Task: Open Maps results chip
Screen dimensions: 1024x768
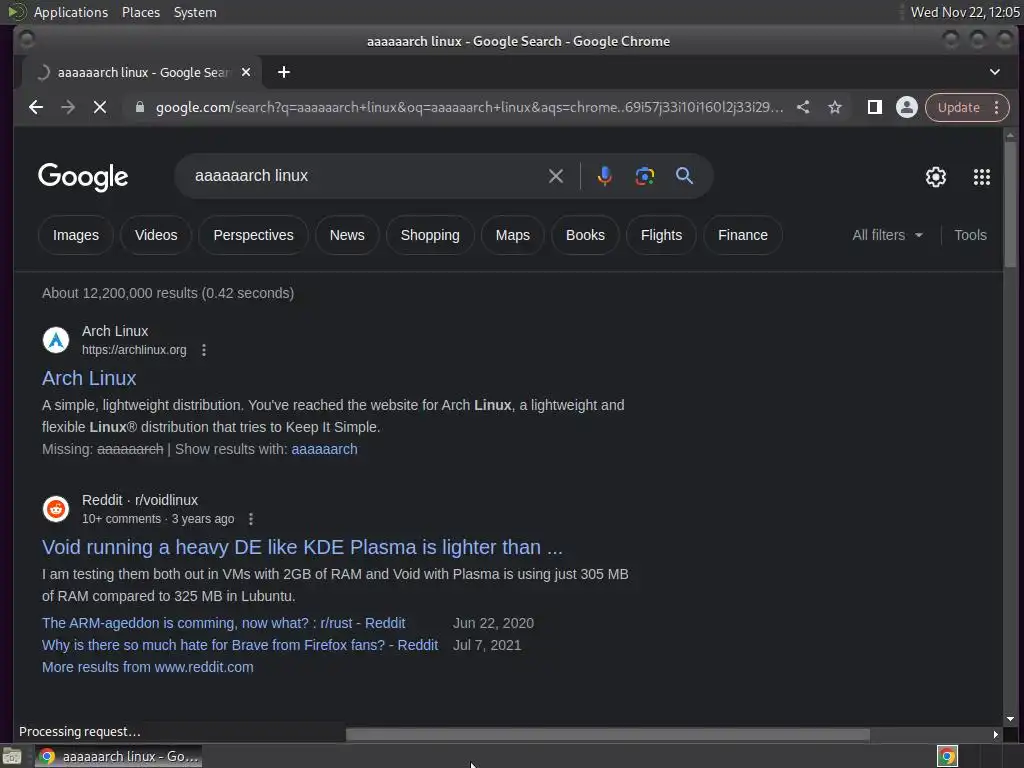Action: coord(513,235)
